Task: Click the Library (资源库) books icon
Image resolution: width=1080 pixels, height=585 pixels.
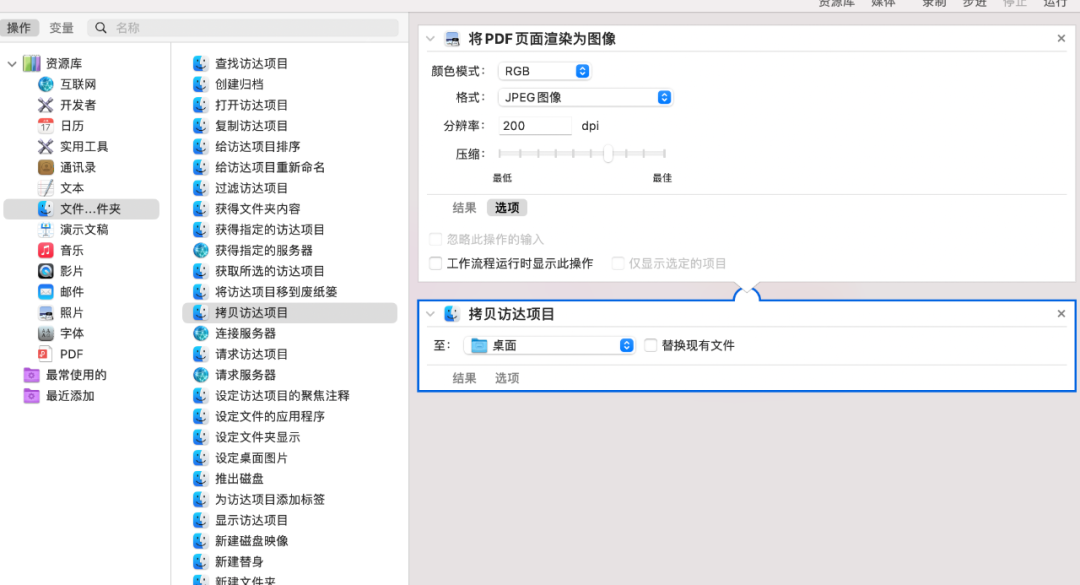Action: pyautogui.click(x=32, y=63)
